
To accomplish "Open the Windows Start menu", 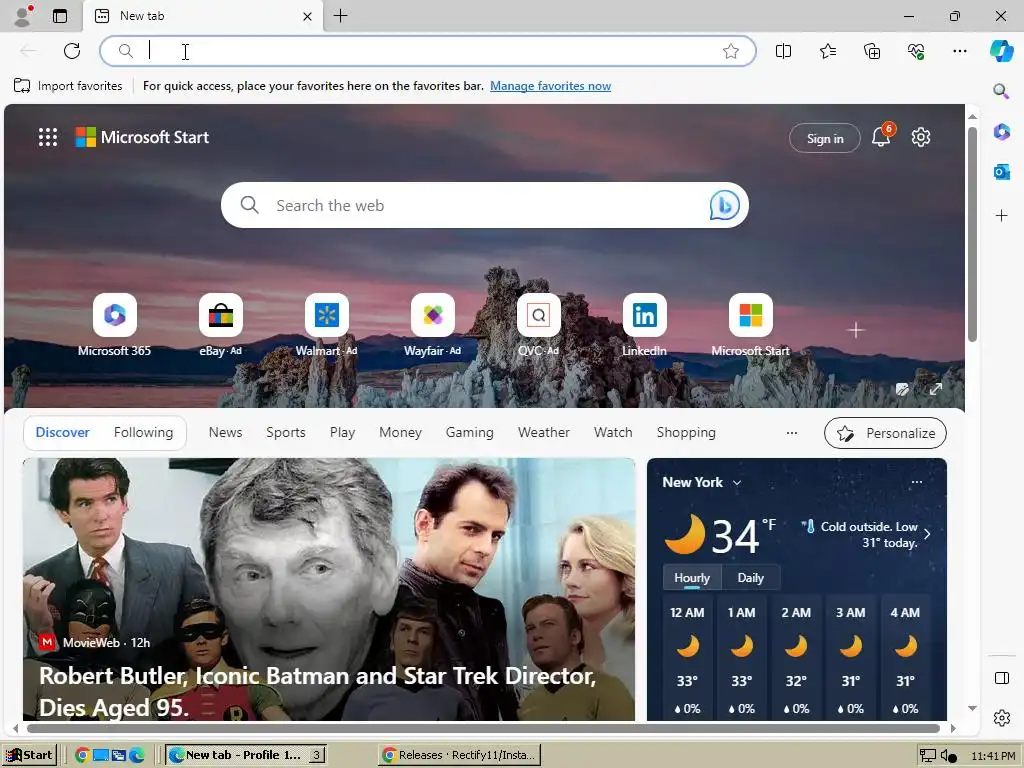I will coord(29,755).
